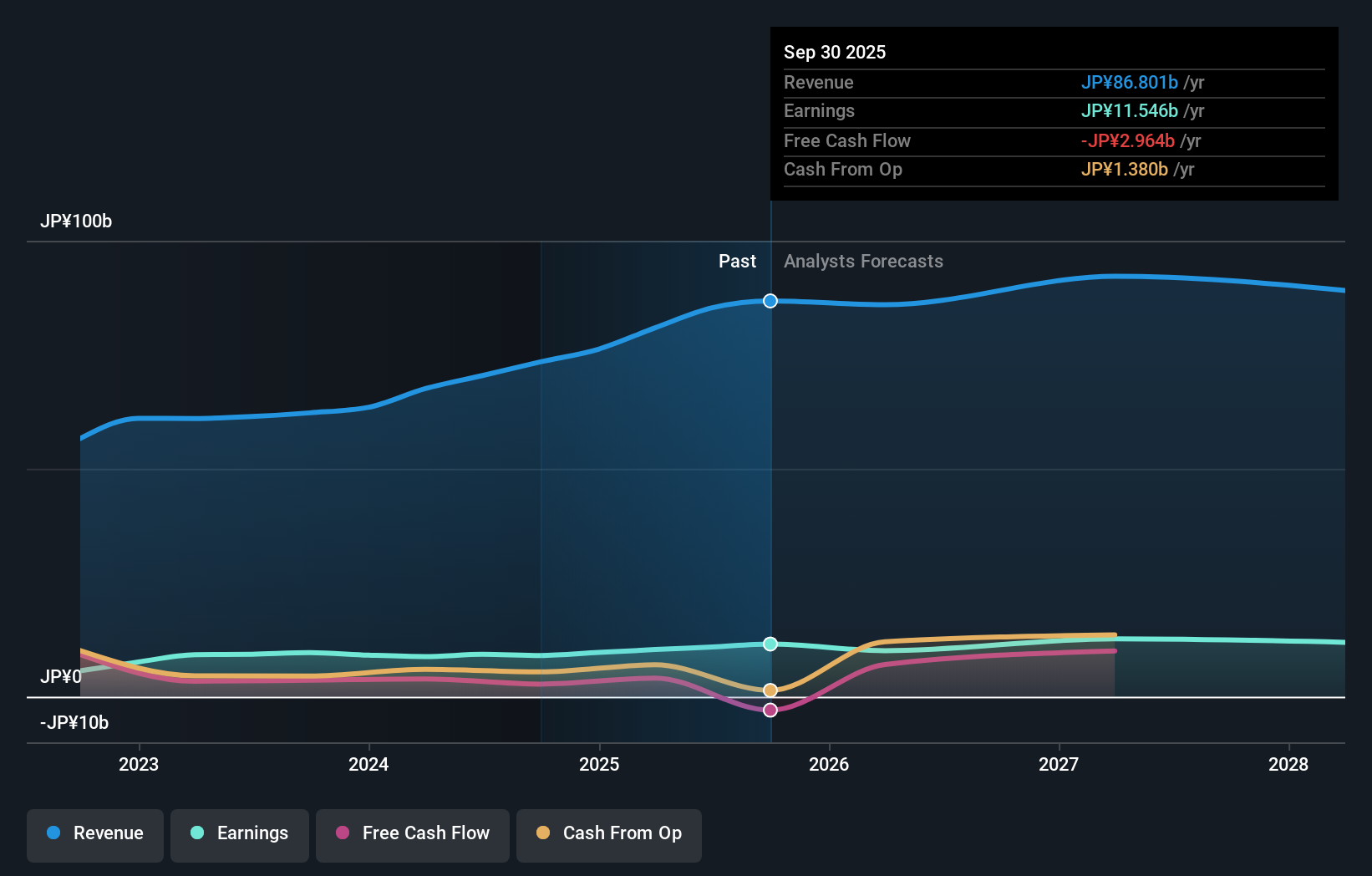Select the yellow Cash From Op dot
Image resolution: width=1372 pixels, height=876 pixels.
tap(544, 833)
